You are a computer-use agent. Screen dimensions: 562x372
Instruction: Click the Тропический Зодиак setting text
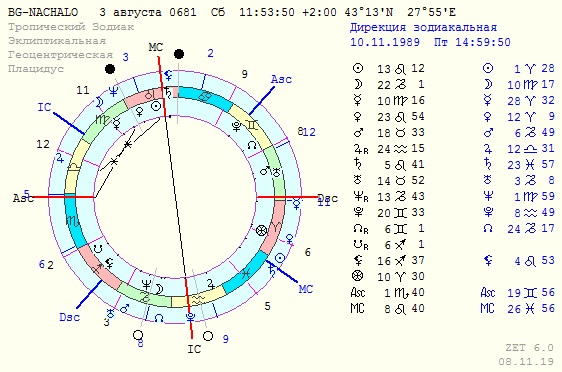[x=71, y=27]
